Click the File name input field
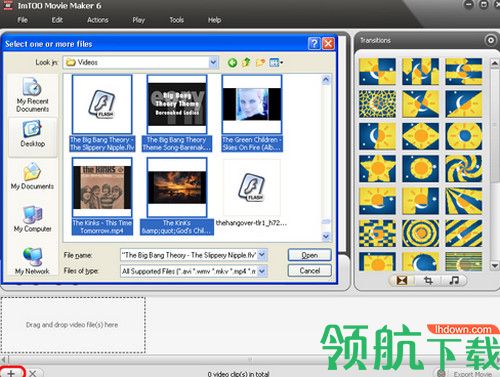The image size is (500, 377). click(189, 255)
